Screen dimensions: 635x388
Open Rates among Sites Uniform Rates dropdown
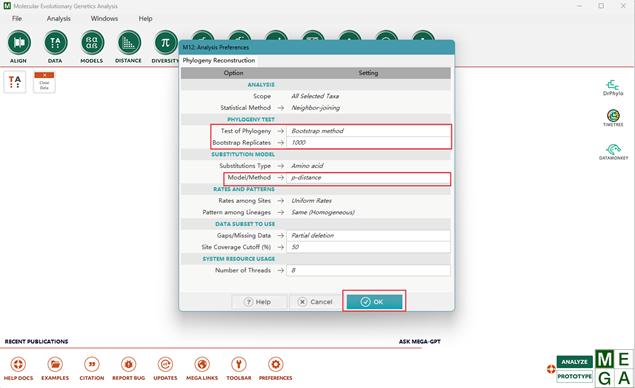click(x=368, y=200)
